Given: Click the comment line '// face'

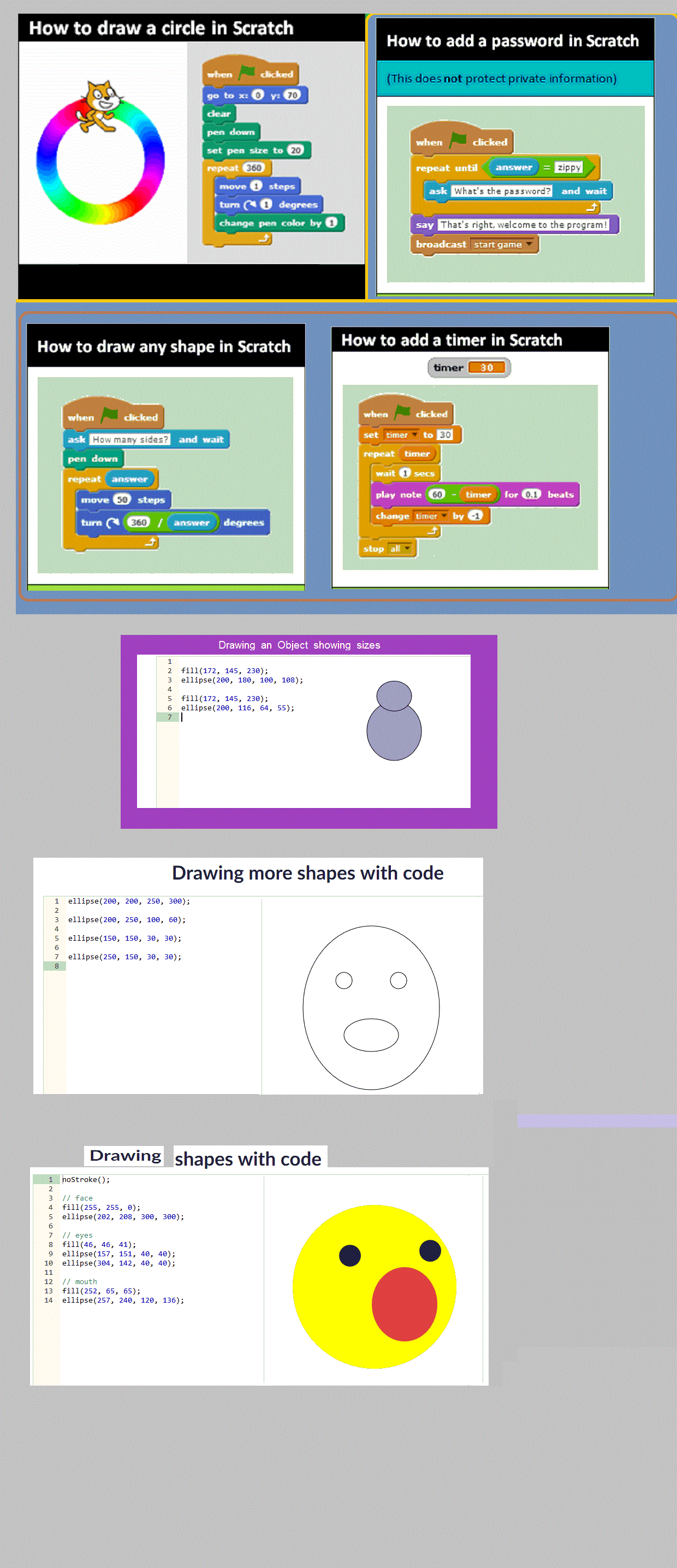Looking at the screenshot, I should pos(78,1198).
